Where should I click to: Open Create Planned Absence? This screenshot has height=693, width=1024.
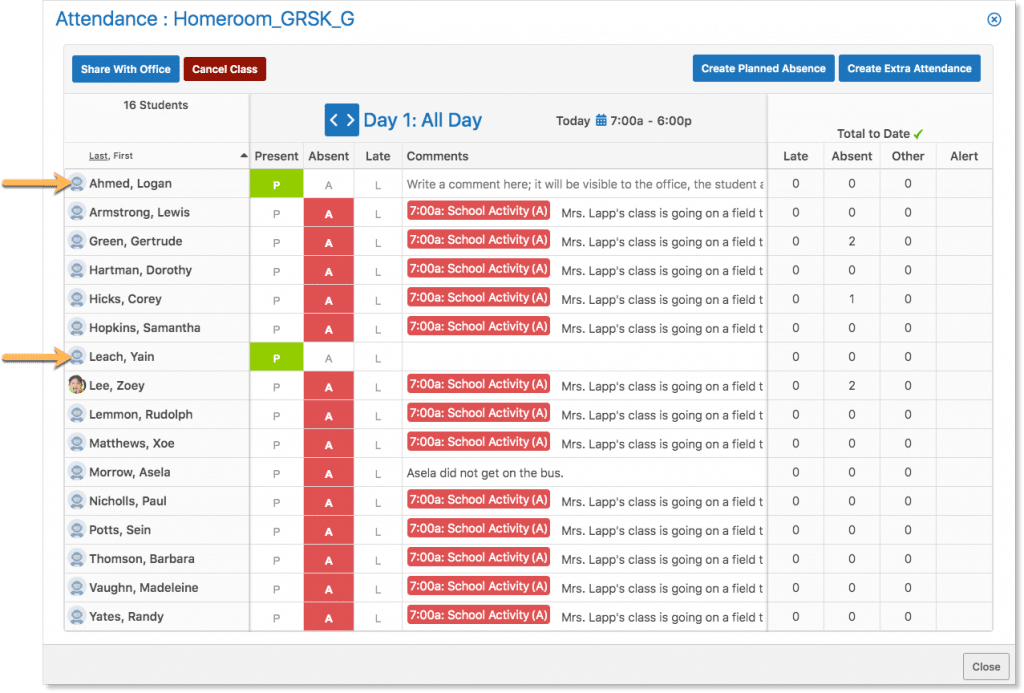point(763,68)
